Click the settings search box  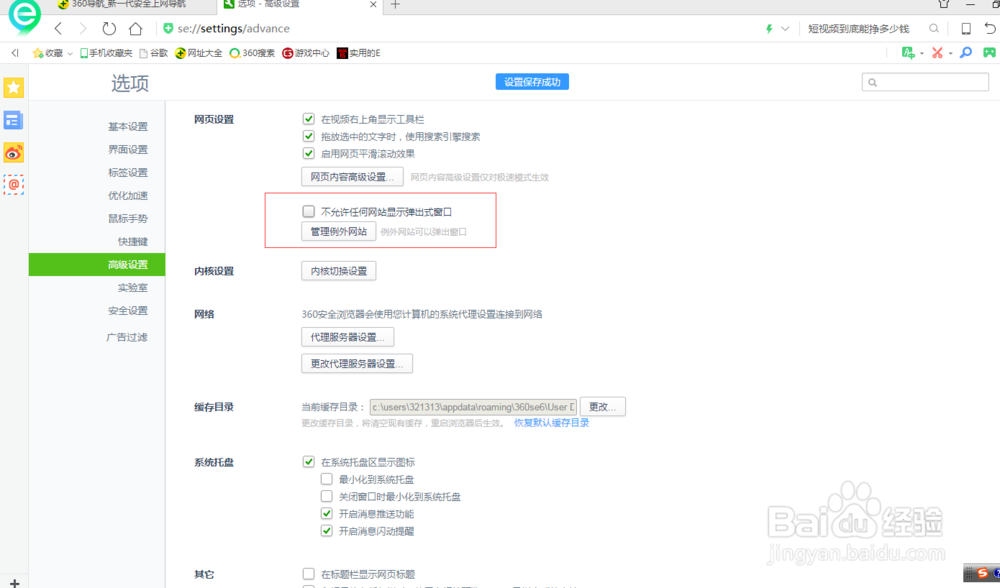click(x=925, y=82)
